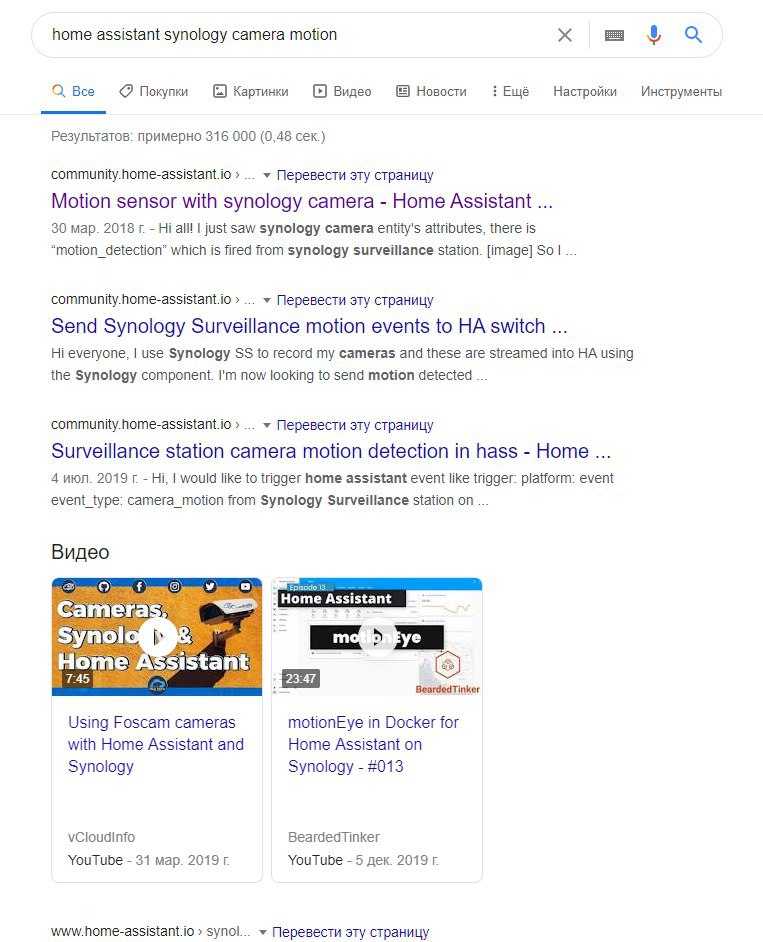The image size is (763, 942).
Task: Play the motionEye video thumbnail
Action: [x=377, y=637]
